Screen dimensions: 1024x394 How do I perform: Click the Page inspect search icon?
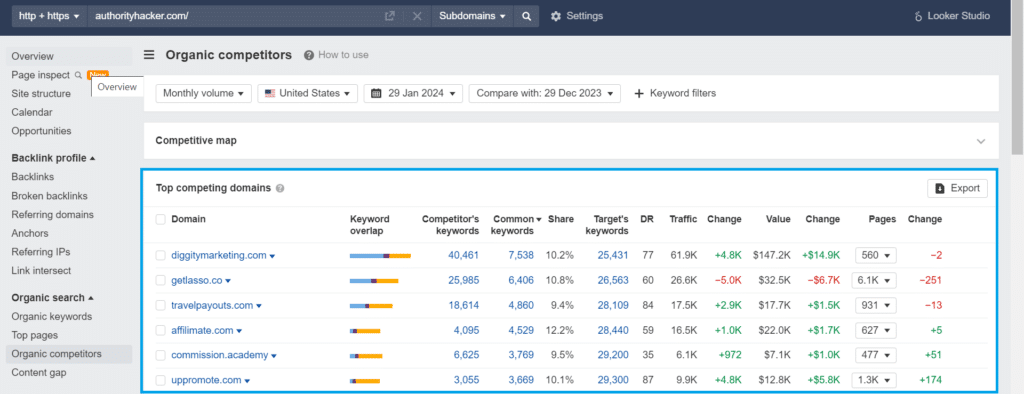tap(78, 75)
